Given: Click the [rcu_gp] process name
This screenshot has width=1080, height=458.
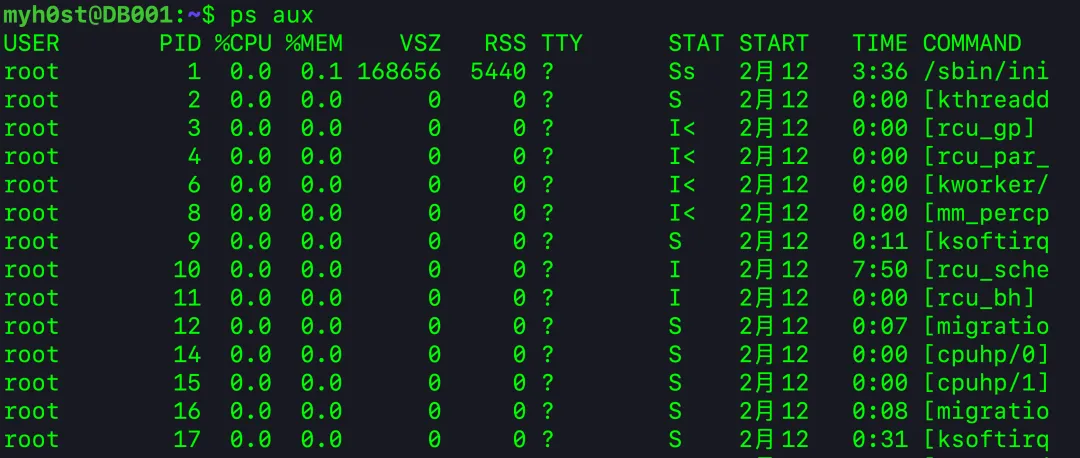Looking at the screenshot, I should pyautogui.click(x=979, y=128).
